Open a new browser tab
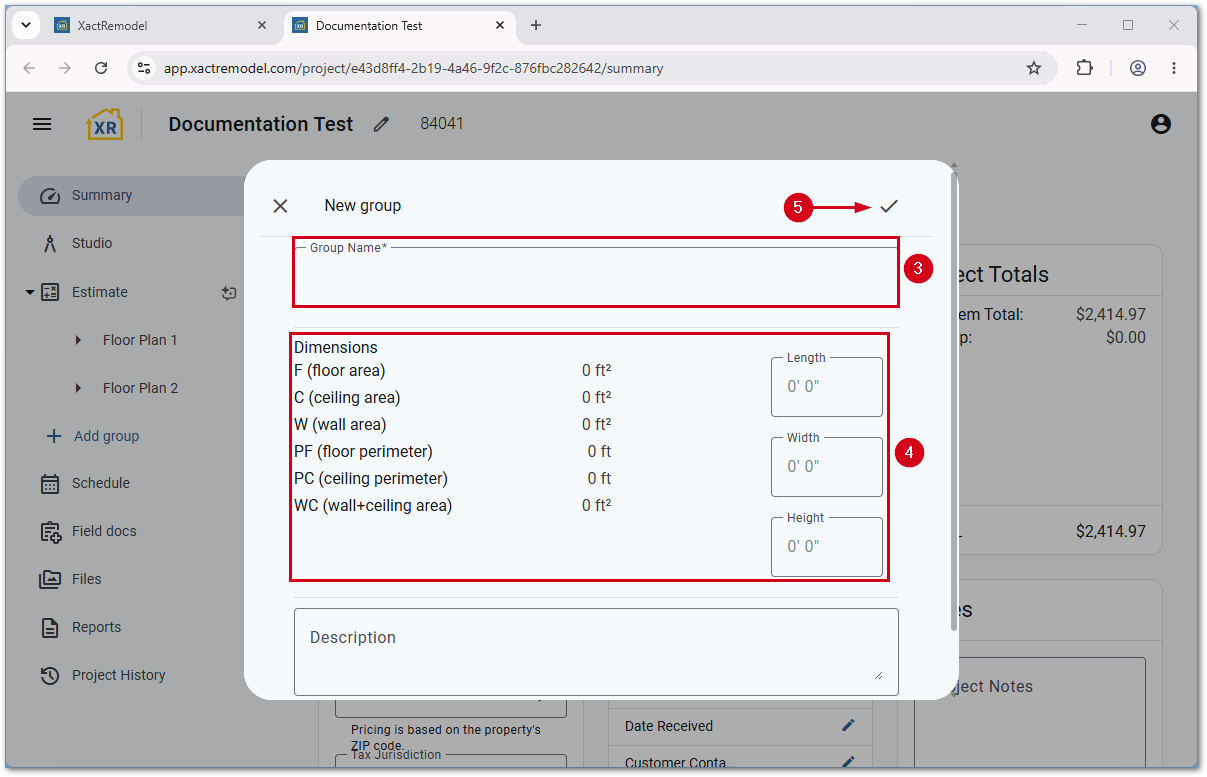Image resolution: width=1207 pixels, height=777 pixels. pyautogui.click(x=536, y=26)
